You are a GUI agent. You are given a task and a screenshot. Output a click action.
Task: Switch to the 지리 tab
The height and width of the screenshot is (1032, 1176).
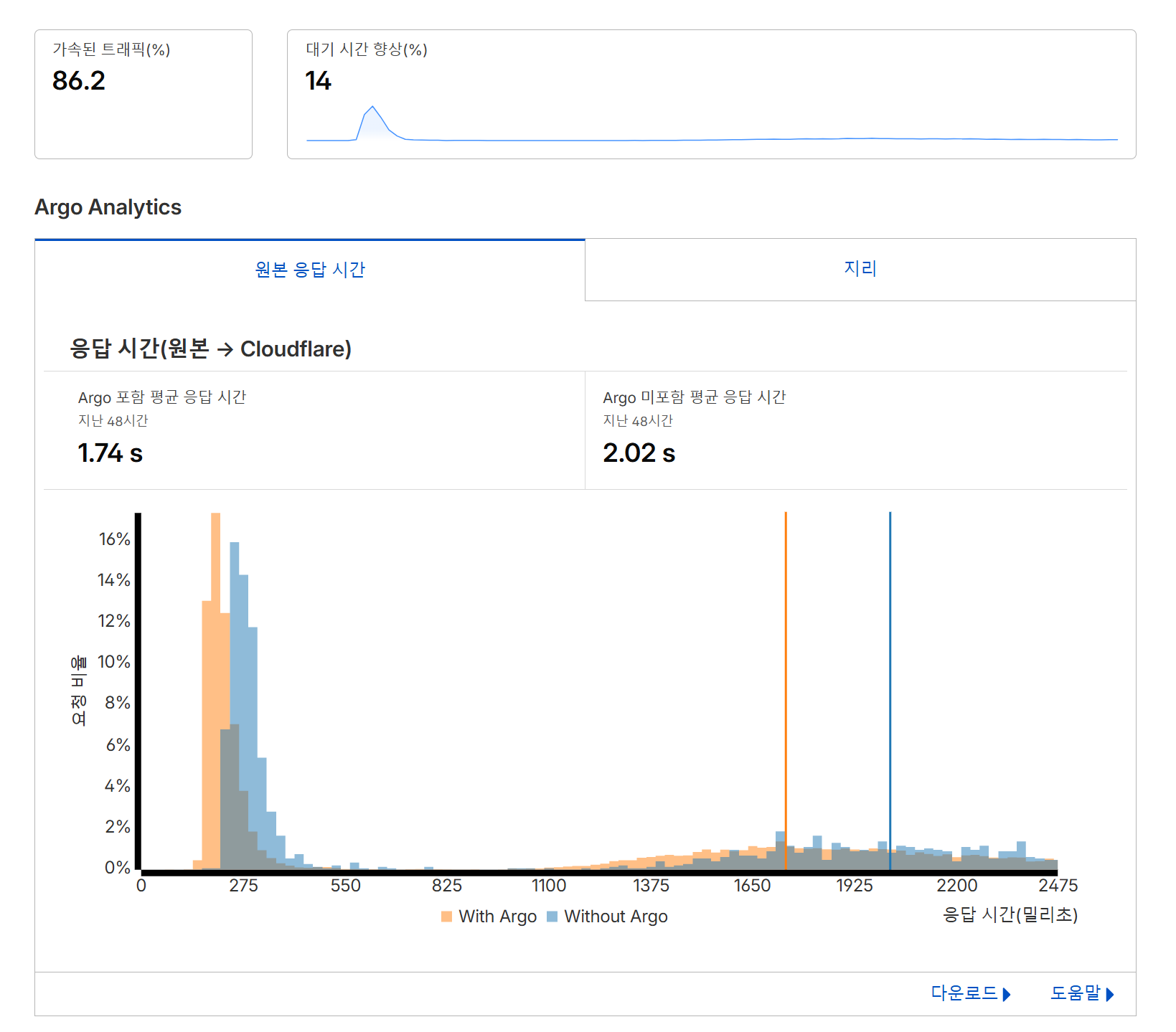(x=860, y=268)
